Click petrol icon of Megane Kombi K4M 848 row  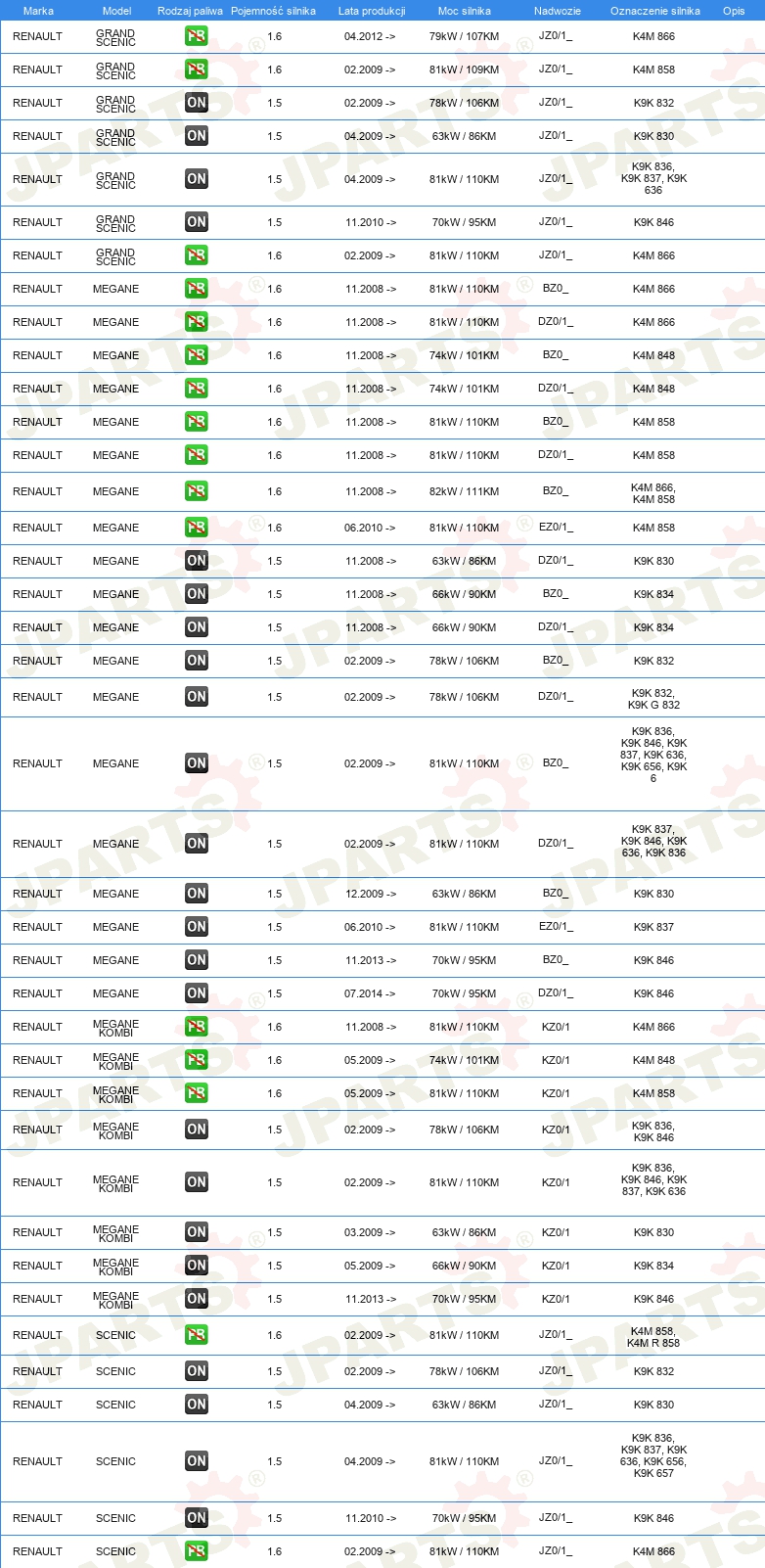[x=197, y=1060]
